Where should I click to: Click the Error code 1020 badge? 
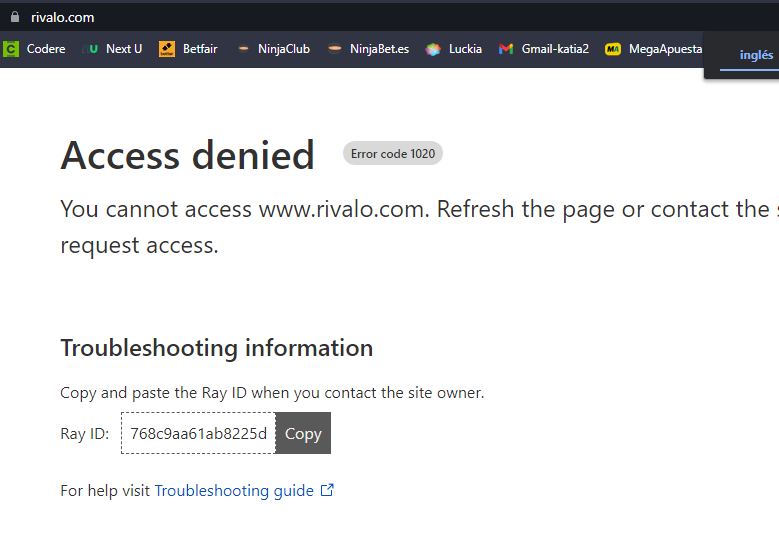coord(392,153)
